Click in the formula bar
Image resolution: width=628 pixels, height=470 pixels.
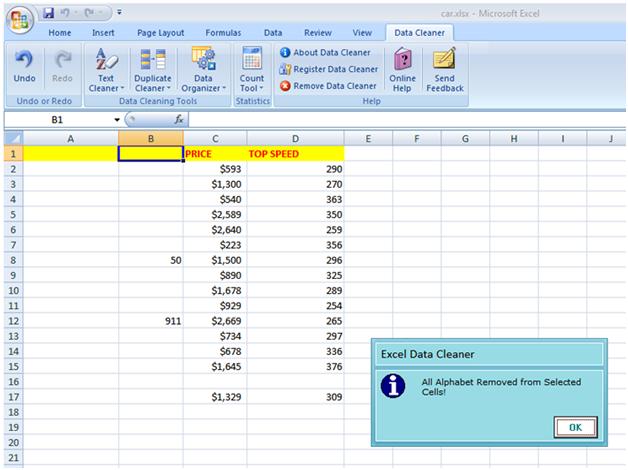(x=407, y=120)
